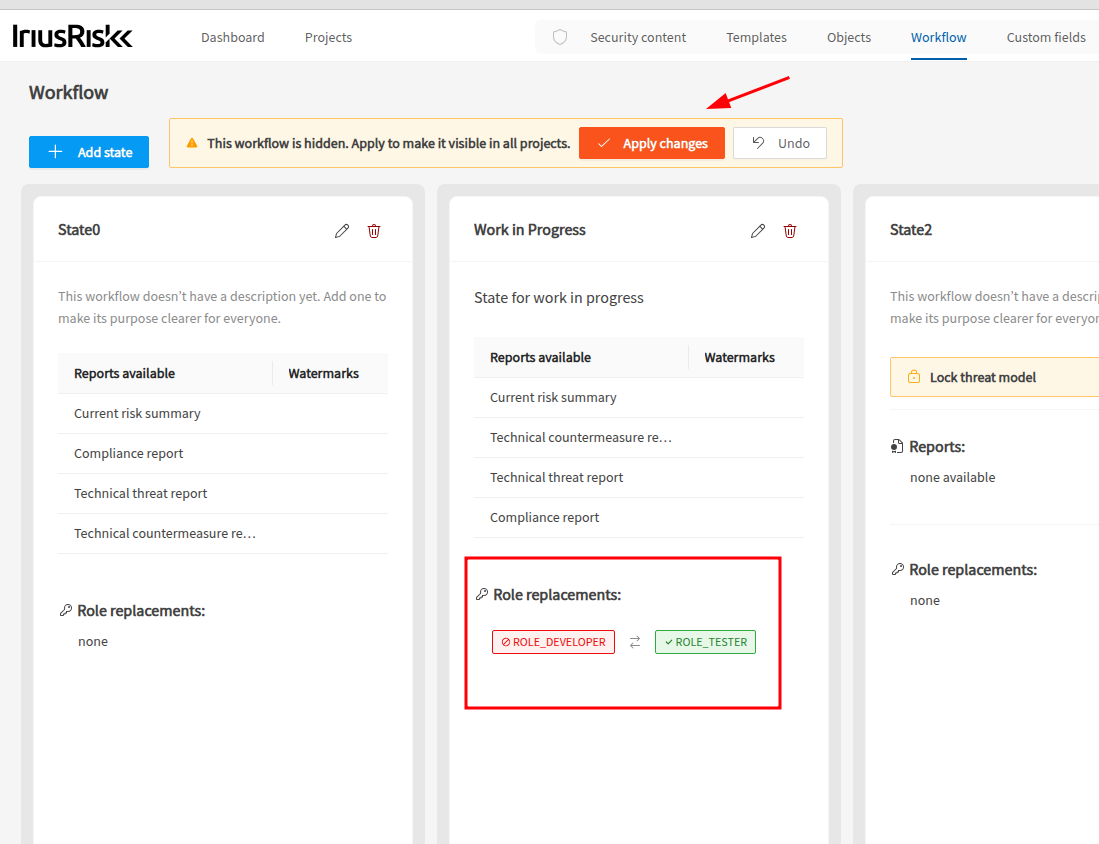Delete State0 with the trash icon
1099x844 pixels.
pos(374,231)
